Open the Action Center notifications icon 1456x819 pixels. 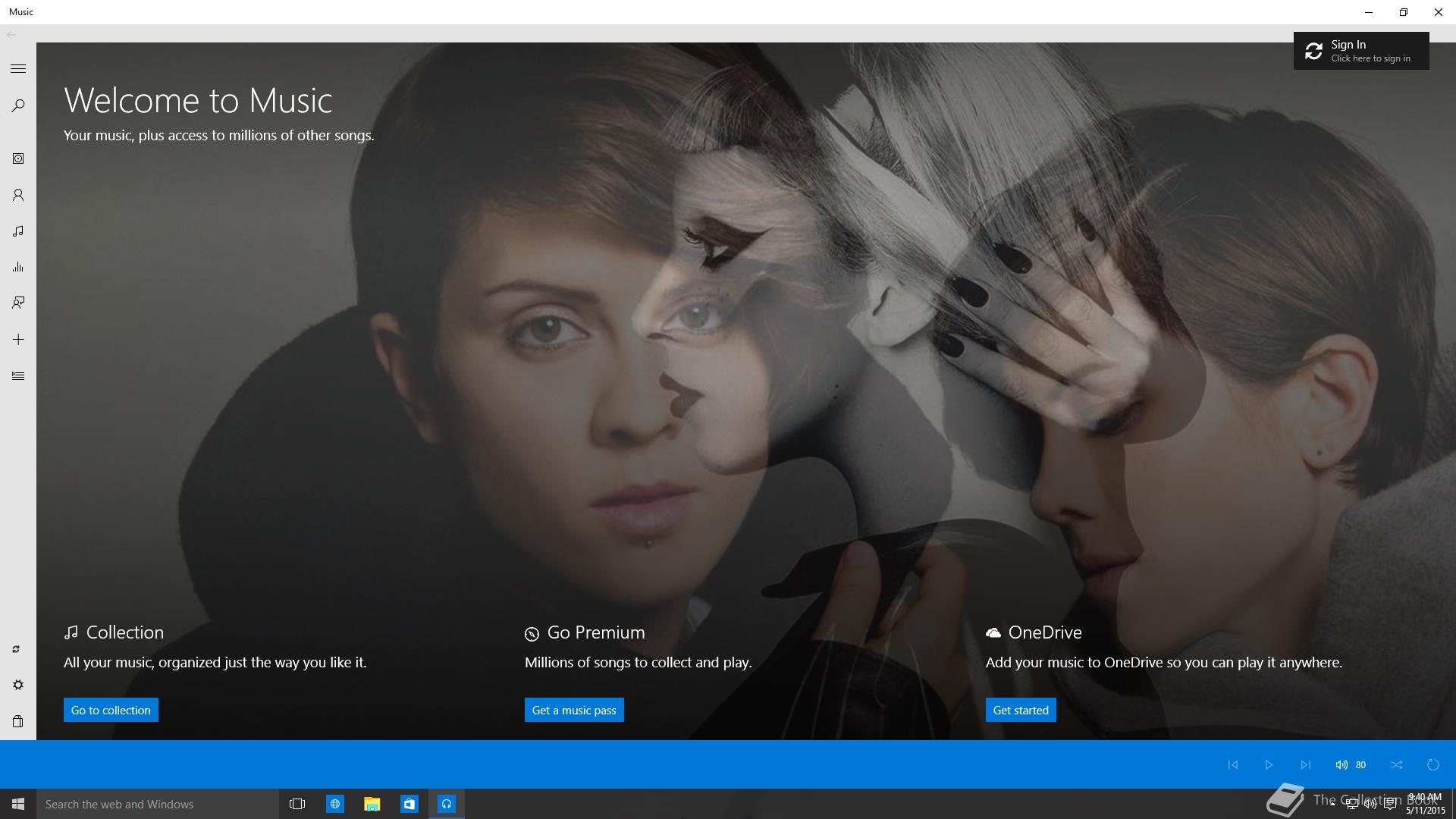(x=1390, y=804)
